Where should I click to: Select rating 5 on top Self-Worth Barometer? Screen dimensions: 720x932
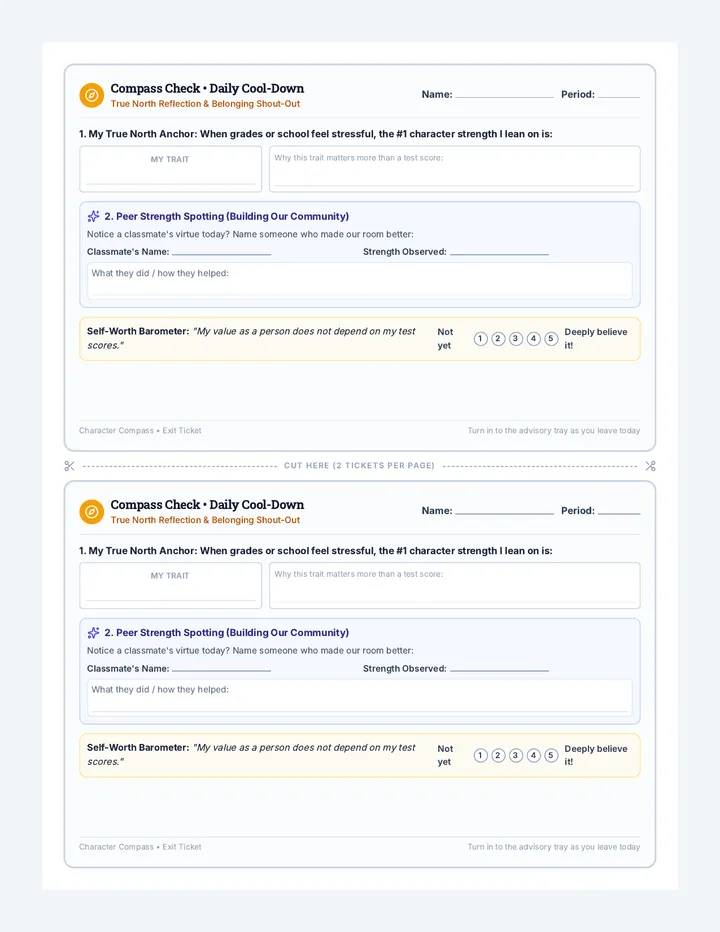(551, 339)
